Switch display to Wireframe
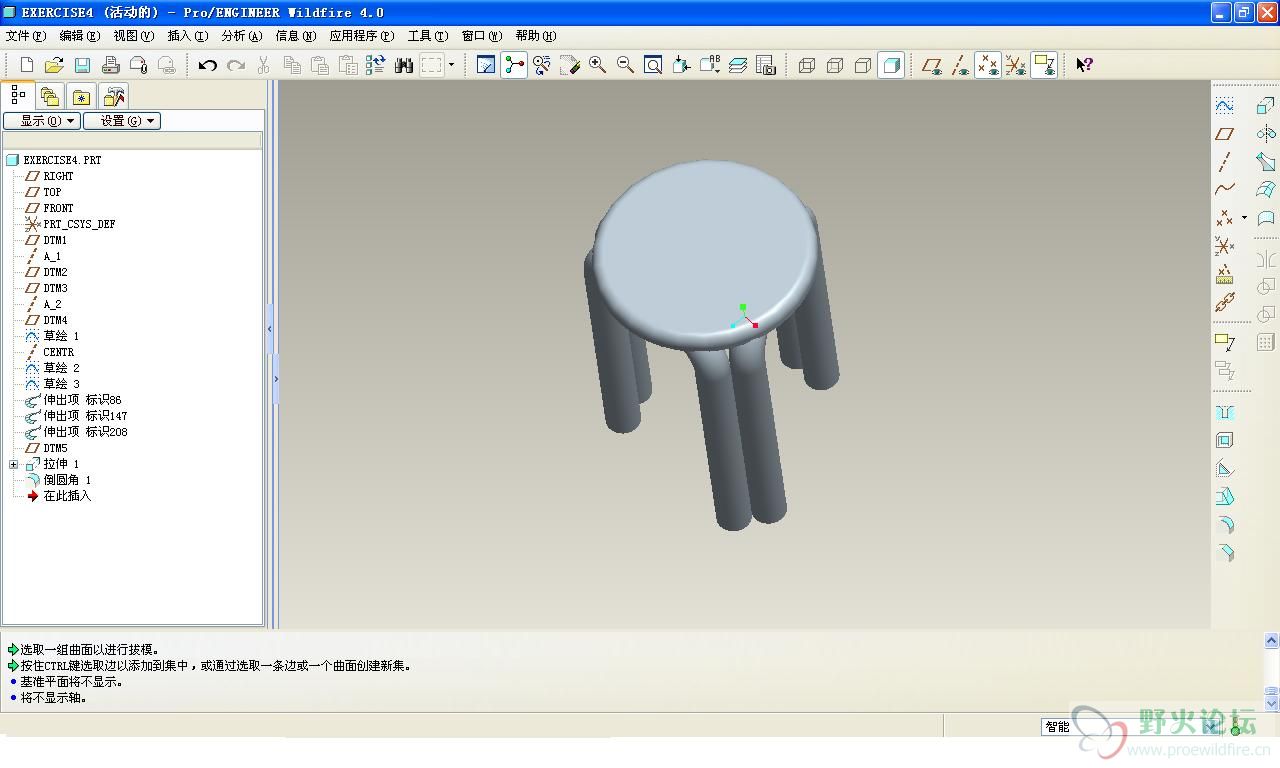Image resolution: width=1280 pixels, height=768 pixels. [x=807, y=65]
